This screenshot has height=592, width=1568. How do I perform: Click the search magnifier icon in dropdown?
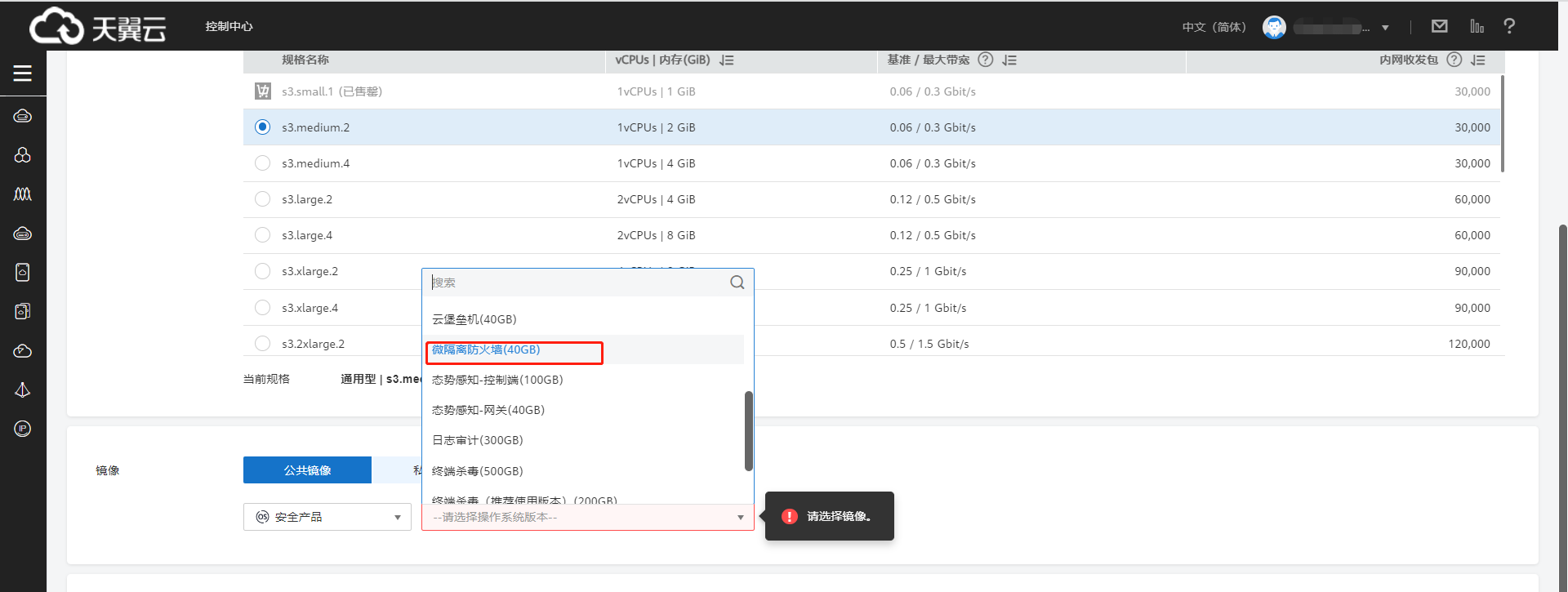737,283
